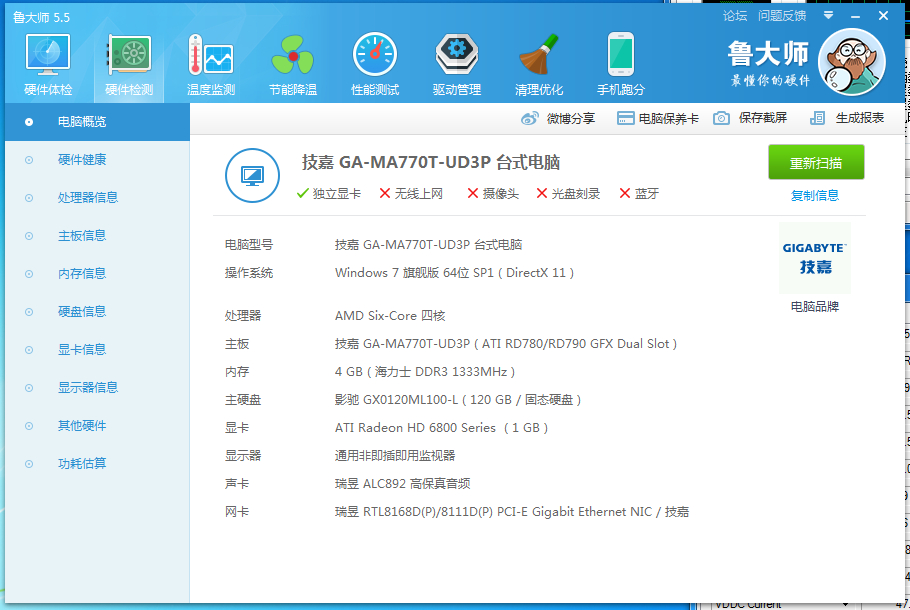Click the 电脑保养卡 card icon
The height and width of the screenshot is (610, 910).
coord(625,118)
